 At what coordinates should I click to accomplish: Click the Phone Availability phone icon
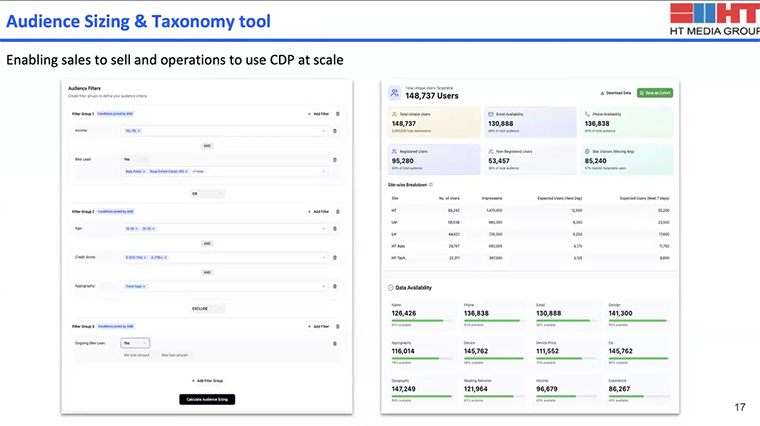(x=587, y=114)
